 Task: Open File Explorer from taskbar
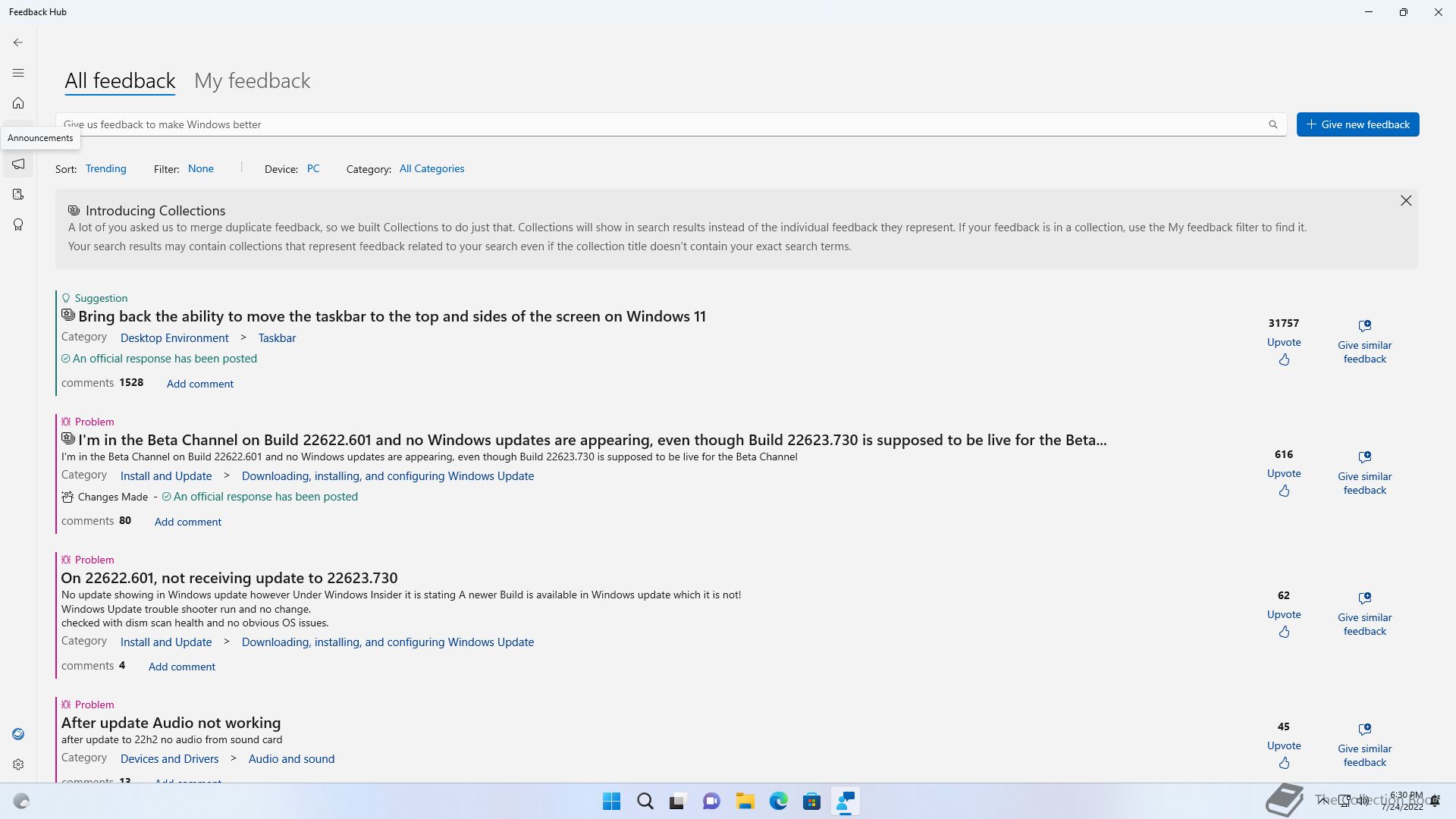click(x=745, y=801)
